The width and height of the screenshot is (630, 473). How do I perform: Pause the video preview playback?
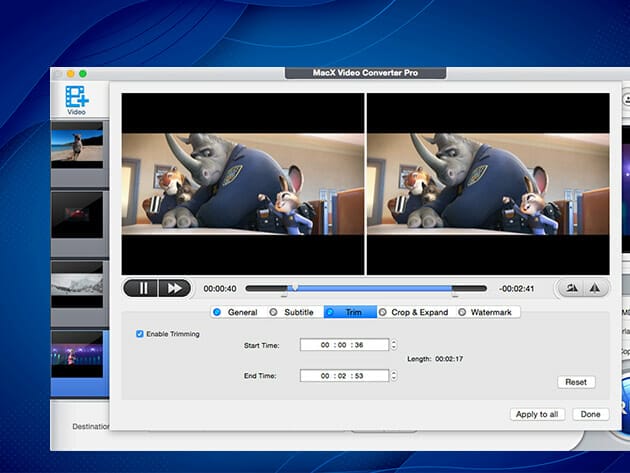[142, 288]
